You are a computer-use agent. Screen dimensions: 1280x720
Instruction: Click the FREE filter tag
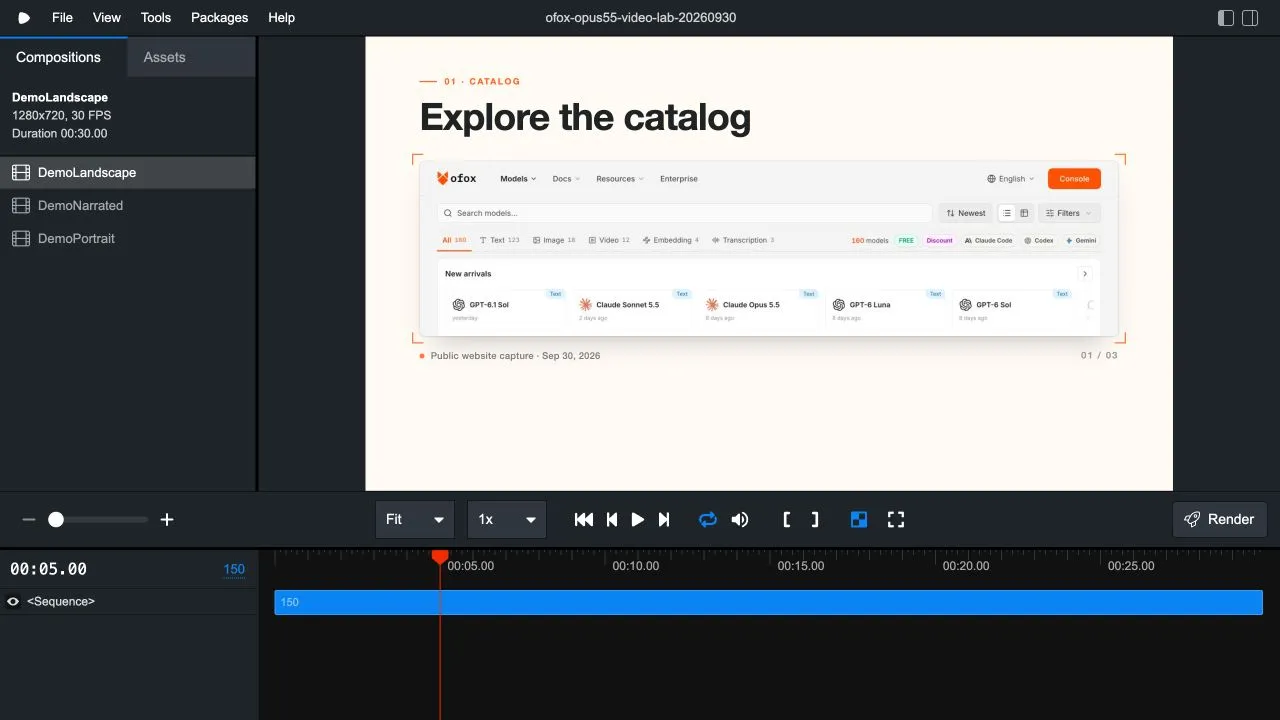click(x=906, y=241)
